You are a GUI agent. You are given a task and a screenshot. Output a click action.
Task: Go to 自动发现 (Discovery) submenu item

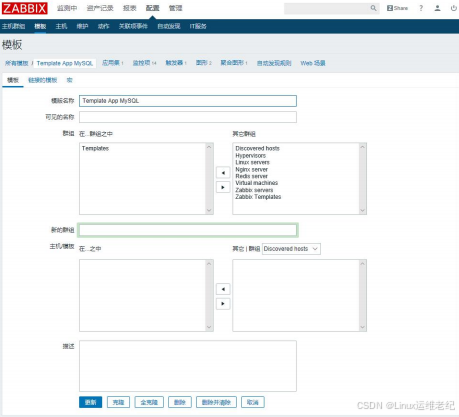click(169, 26)
